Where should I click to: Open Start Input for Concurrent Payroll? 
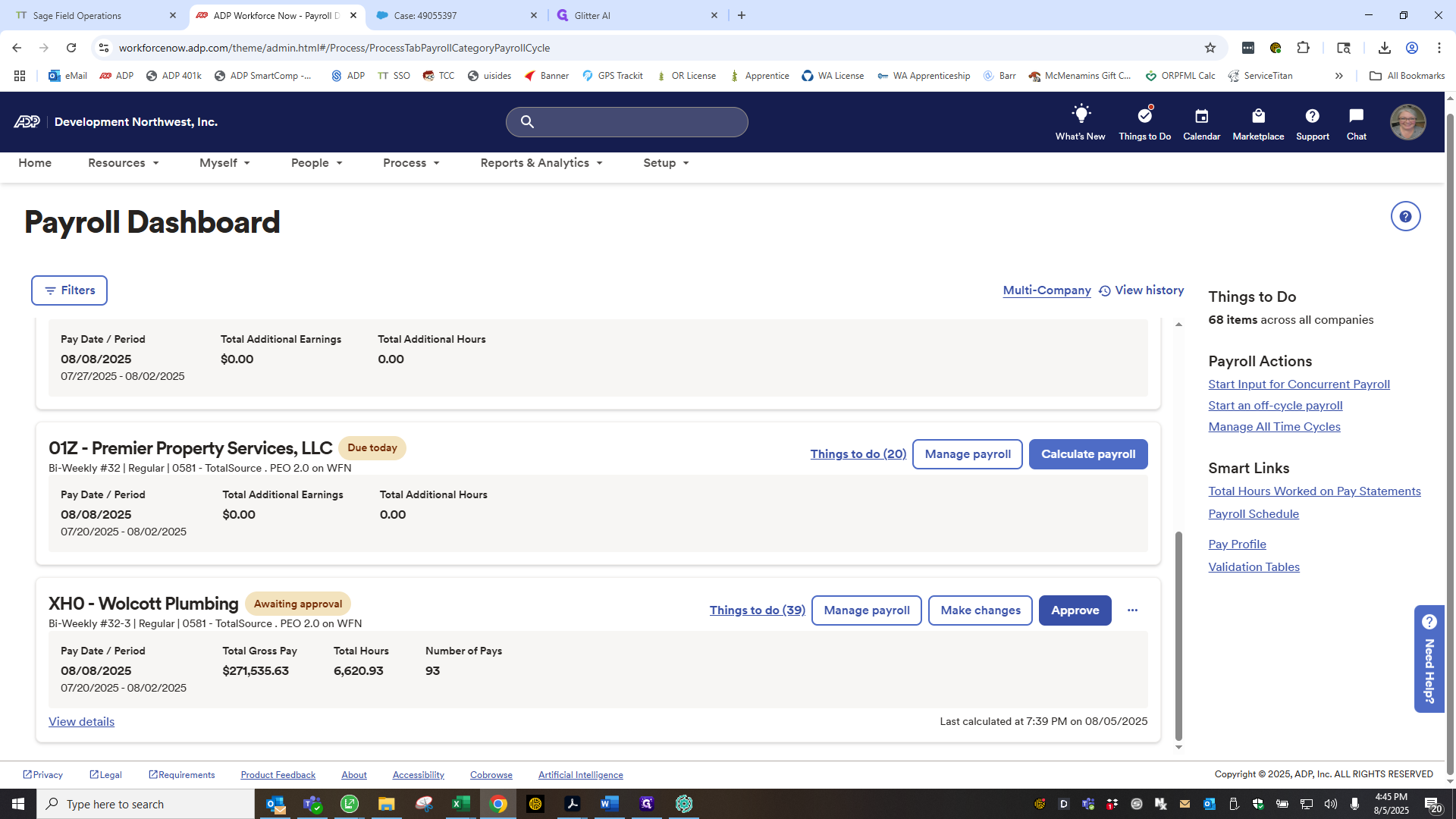(1298, 384)
